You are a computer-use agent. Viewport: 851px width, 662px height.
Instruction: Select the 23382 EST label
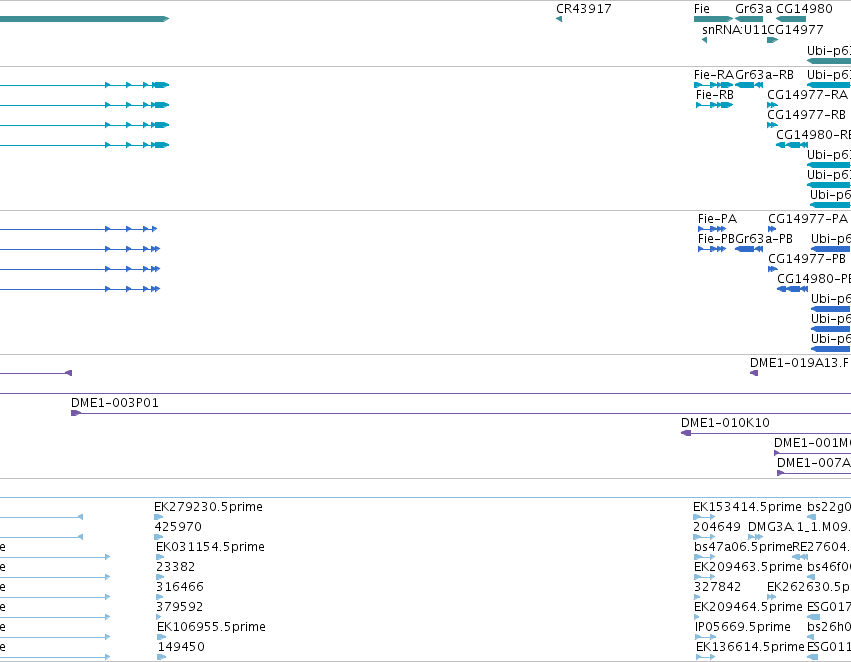pyautogui.click(x=175, y=566)
